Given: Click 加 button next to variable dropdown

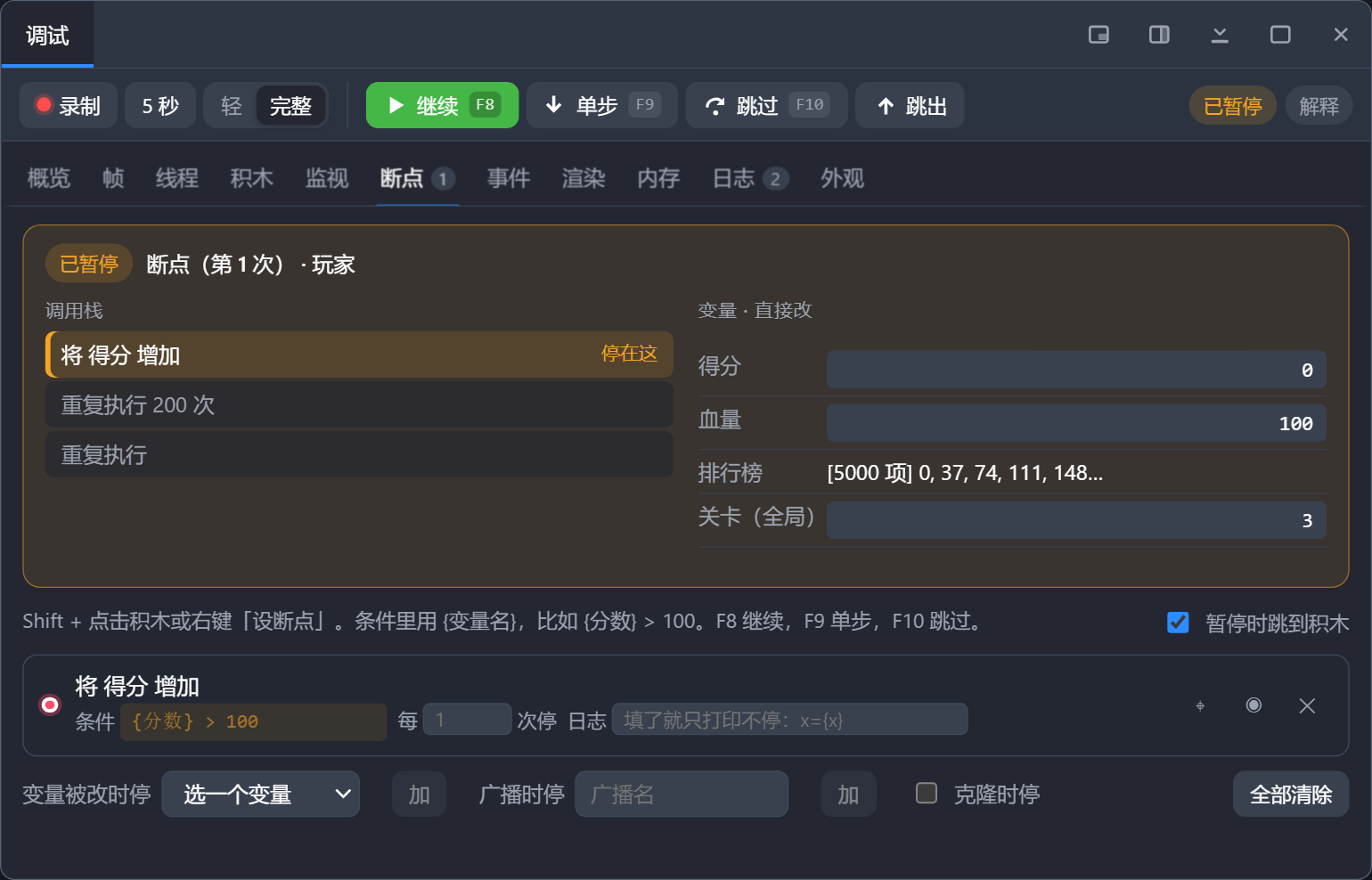Looking at the screenshot, I should [419, 794].
